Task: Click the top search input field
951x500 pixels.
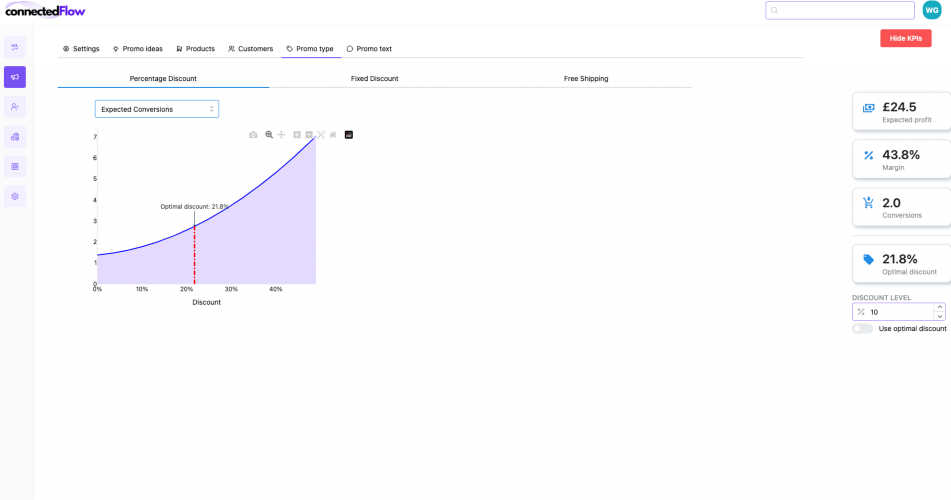Action: [839, 10]
